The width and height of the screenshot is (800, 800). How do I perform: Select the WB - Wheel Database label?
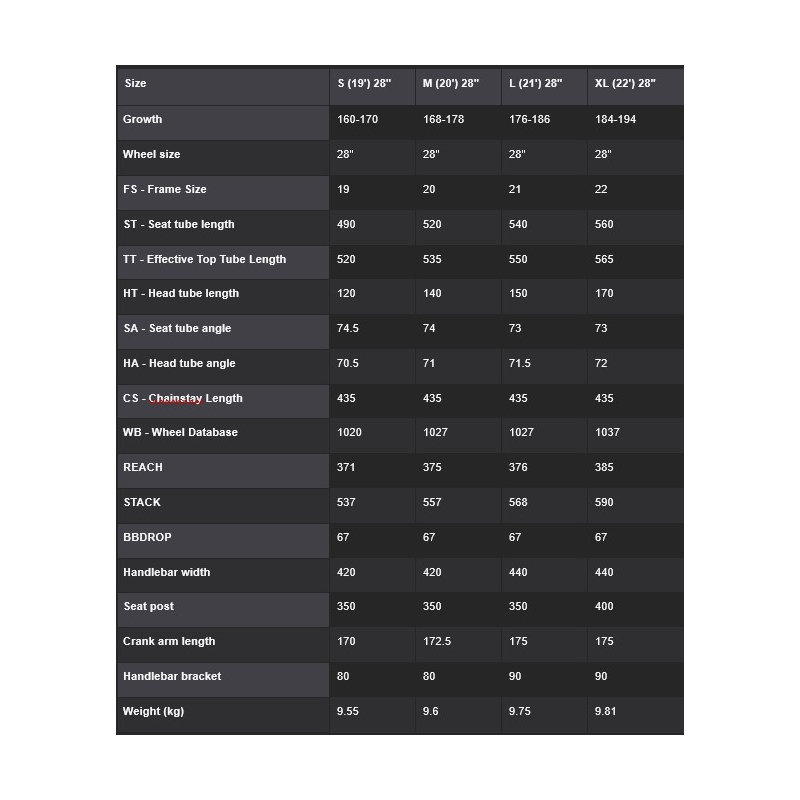[180, 432]
